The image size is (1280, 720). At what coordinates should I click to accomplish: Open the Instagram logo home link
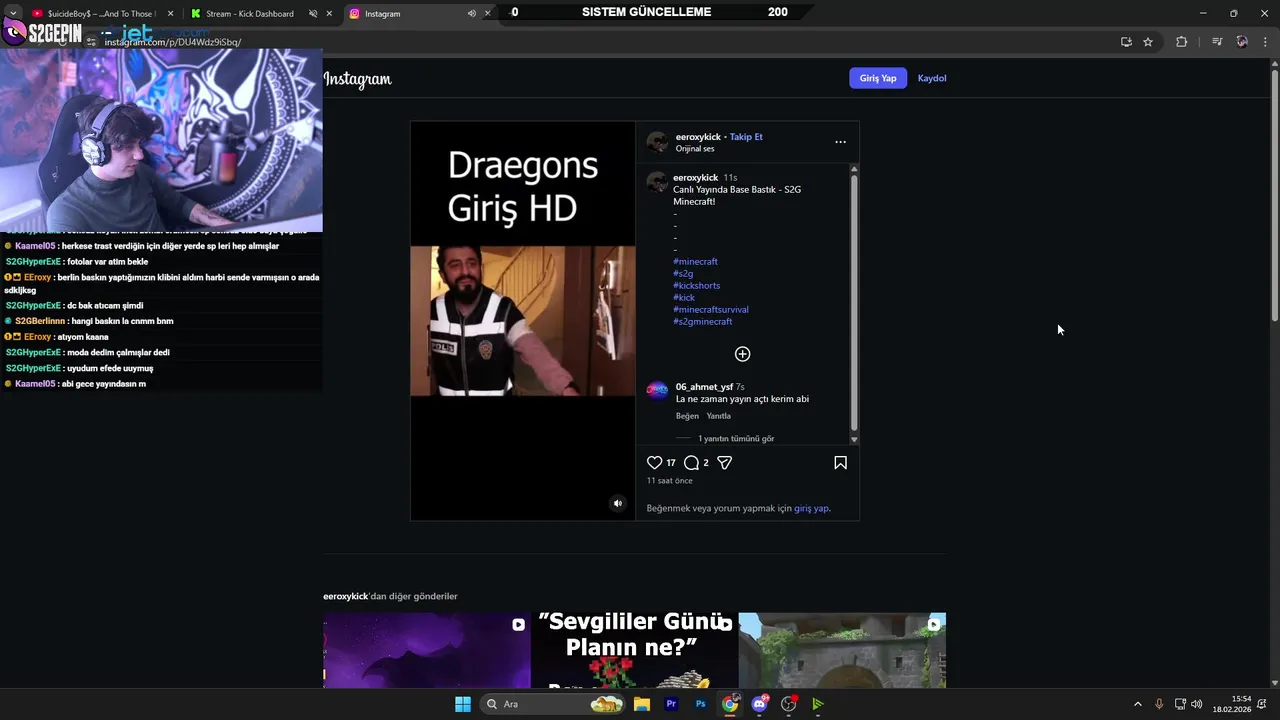point(358,79)
